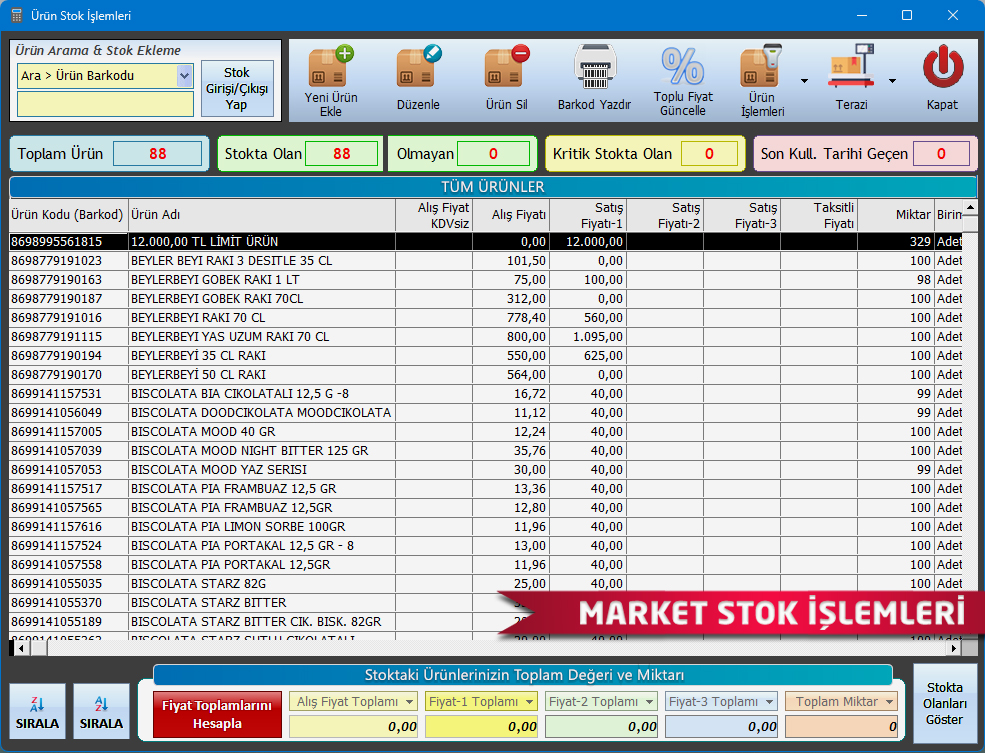This screenshot has height=753, width=985.
Task: Click the Ürün İşlemleri scanner icon
Action: pos(761,66)
